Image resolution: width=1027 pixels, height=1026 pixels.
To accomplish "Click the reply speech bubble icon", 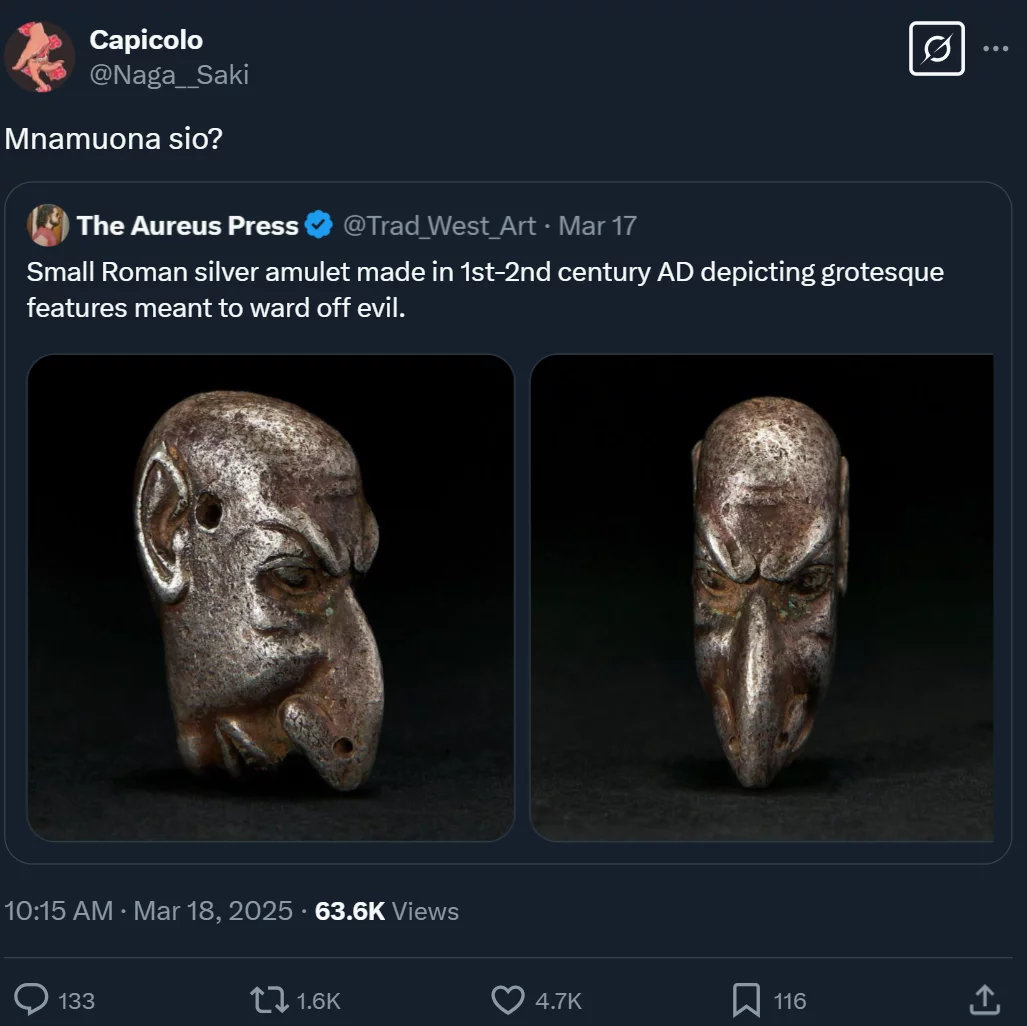I will pyautogui.click(x=33, y=1000).
